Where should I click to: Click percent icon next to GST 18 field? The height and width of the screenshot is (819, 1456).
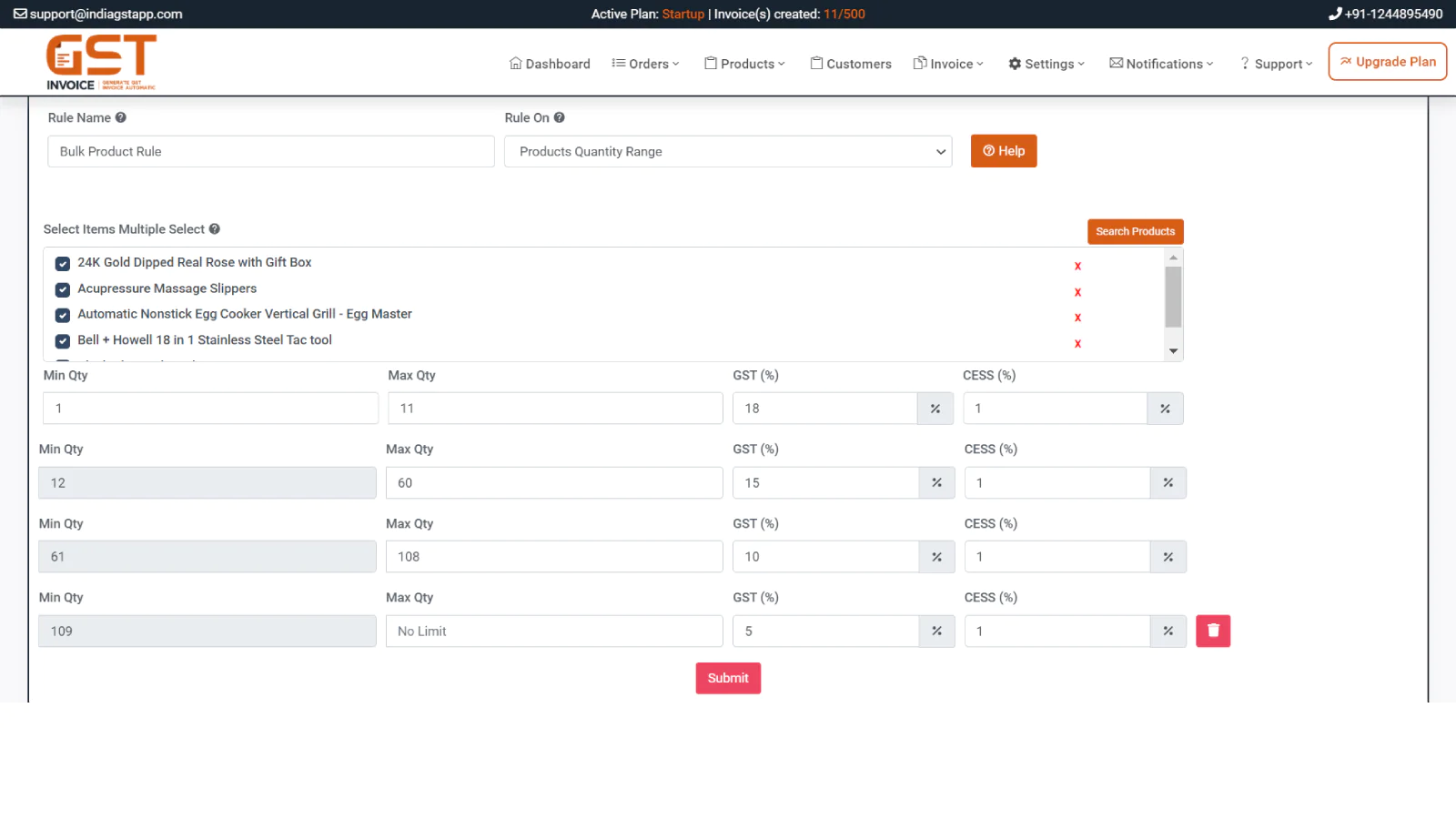935,409
